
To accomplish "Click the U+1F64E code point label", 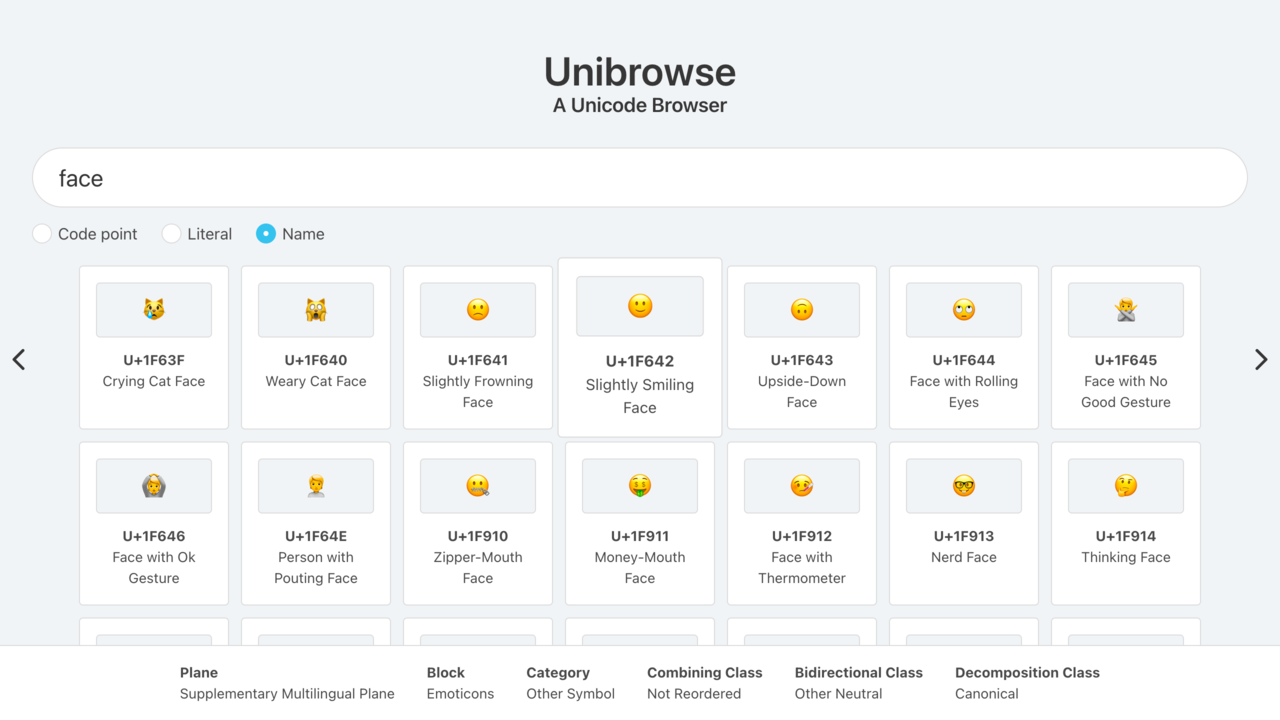I will pos(316,536).
